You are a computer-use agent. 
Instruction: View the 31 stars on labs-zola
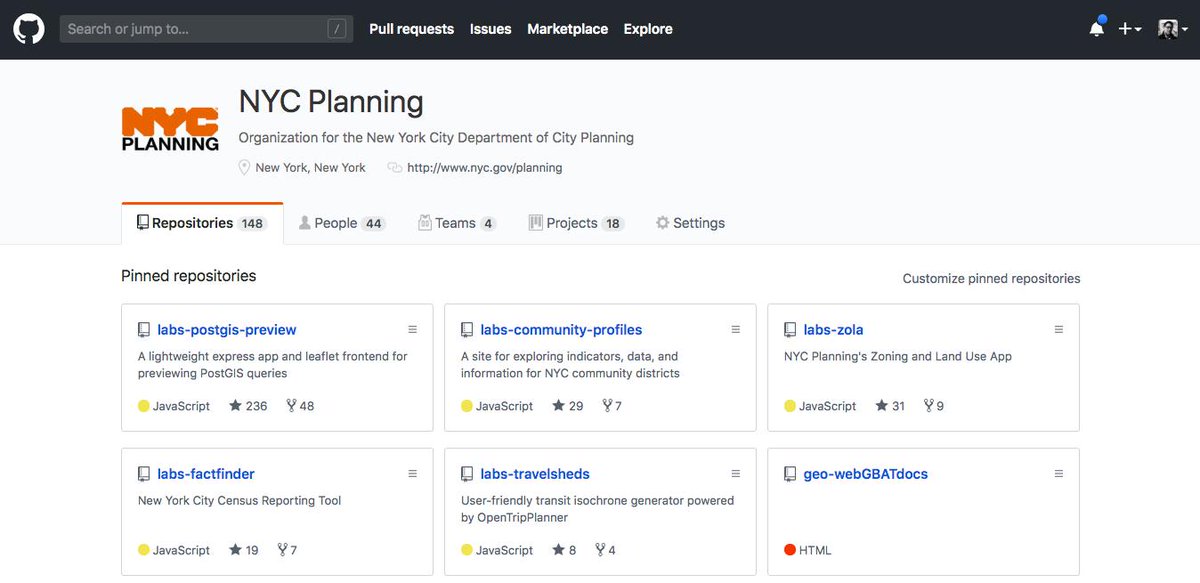[x=890, y=406]
